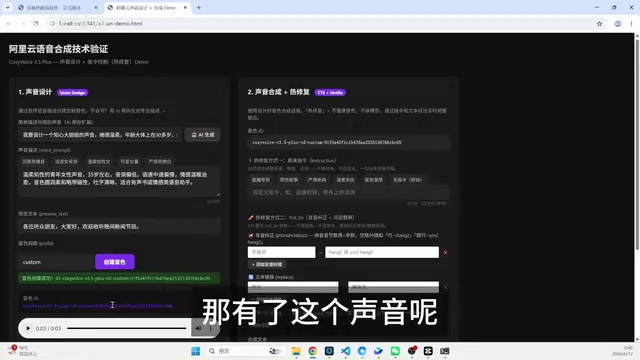
Task: Select the 温柔知性女 voice preset chip
Action: (99, 162)
